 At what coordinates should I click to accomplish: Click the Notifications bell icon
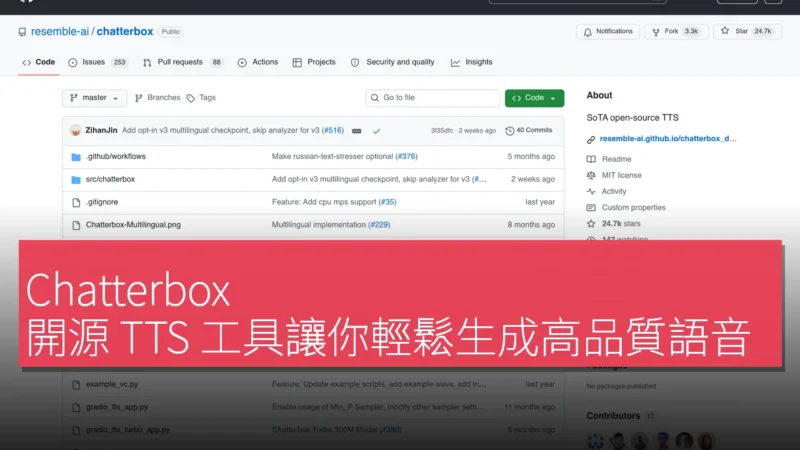click(x=588, y=32)
